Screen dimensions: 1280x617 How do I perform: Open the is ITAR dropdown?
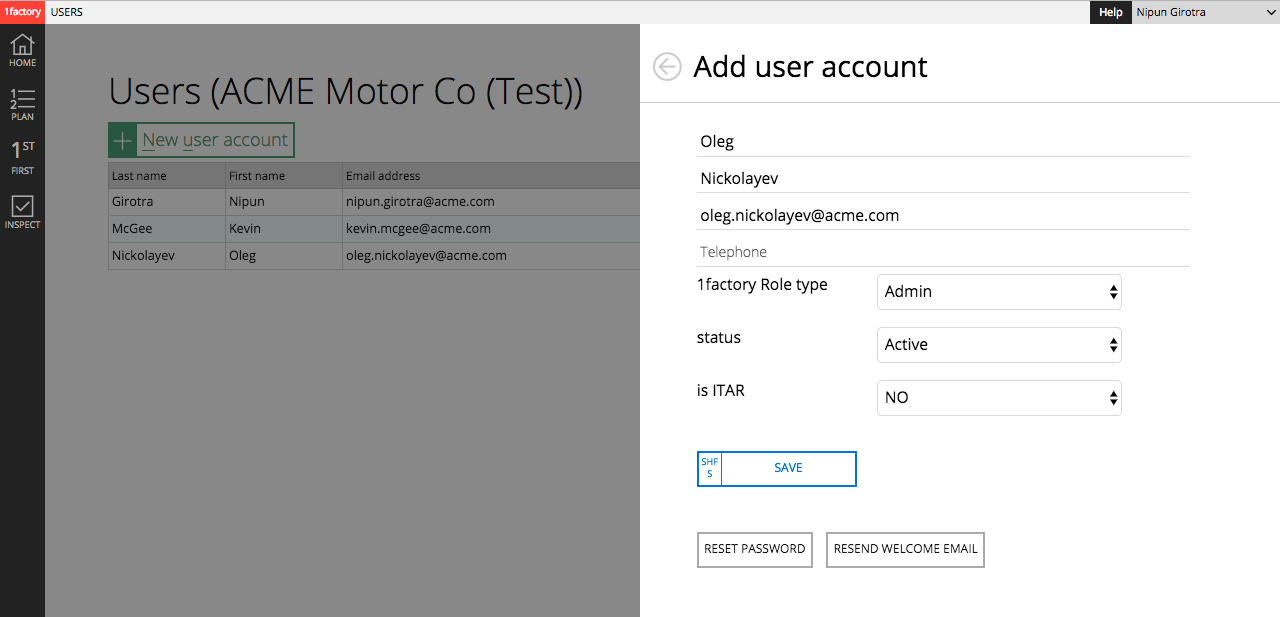pyautogui.click(x=999, y=397)
